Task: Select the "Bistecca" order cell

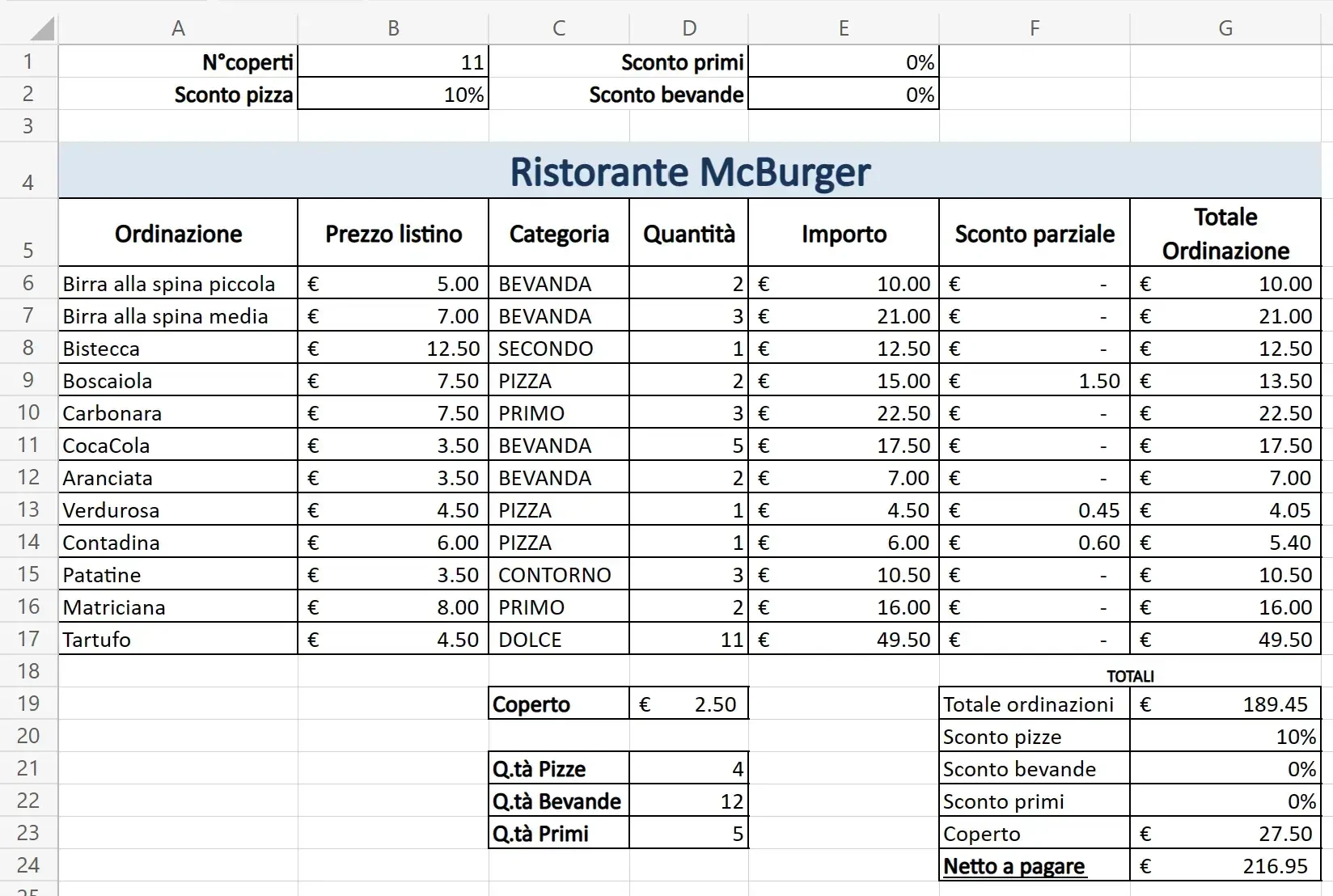Action: (178, 348)
